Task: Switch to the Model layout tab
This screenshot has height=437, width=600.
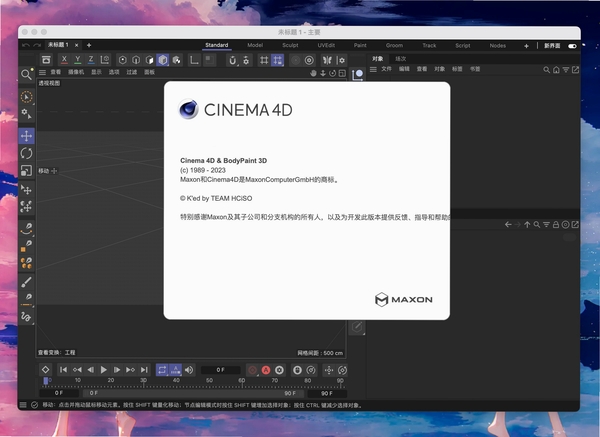Action: click(255, 45)
